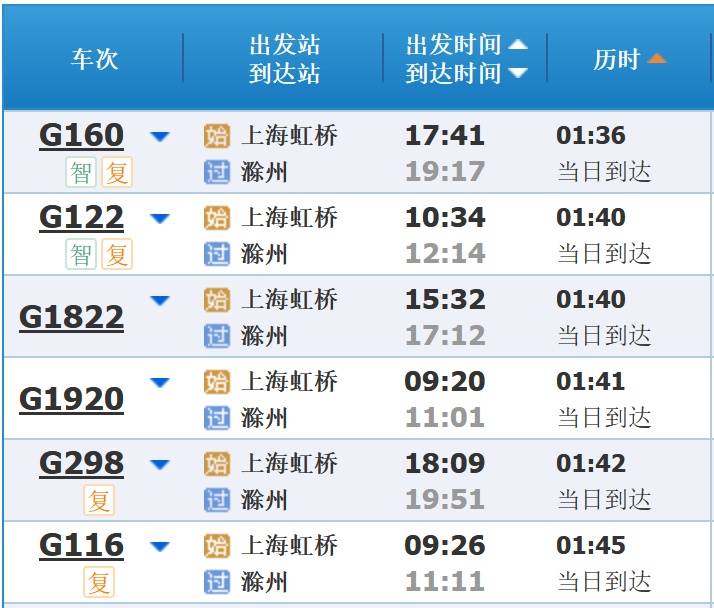The width and height of the screenshot is (714, 608).
Task: Expand stop details for train G1822
Action: (x=160, y=300)
